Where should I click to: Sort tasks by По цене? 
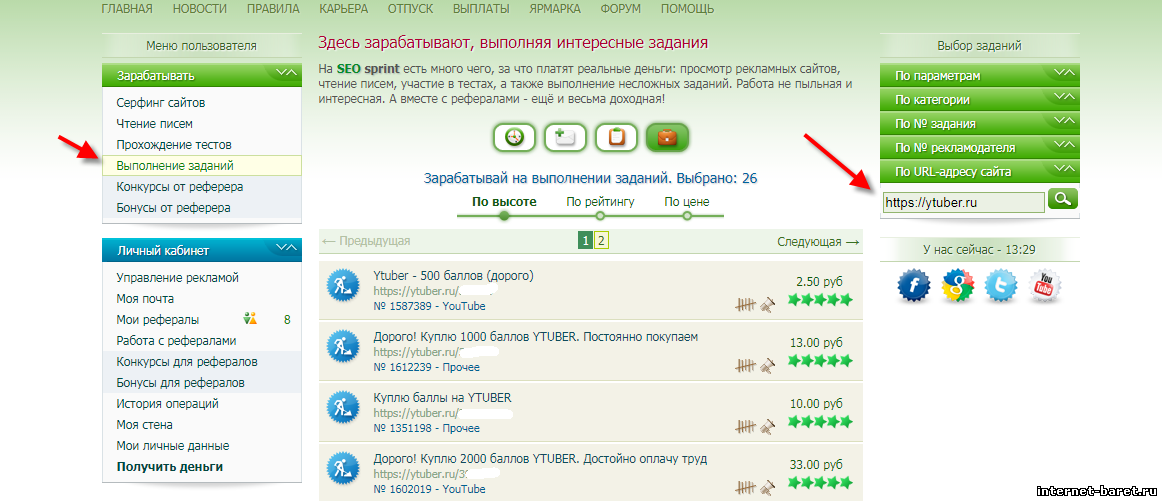687,202
